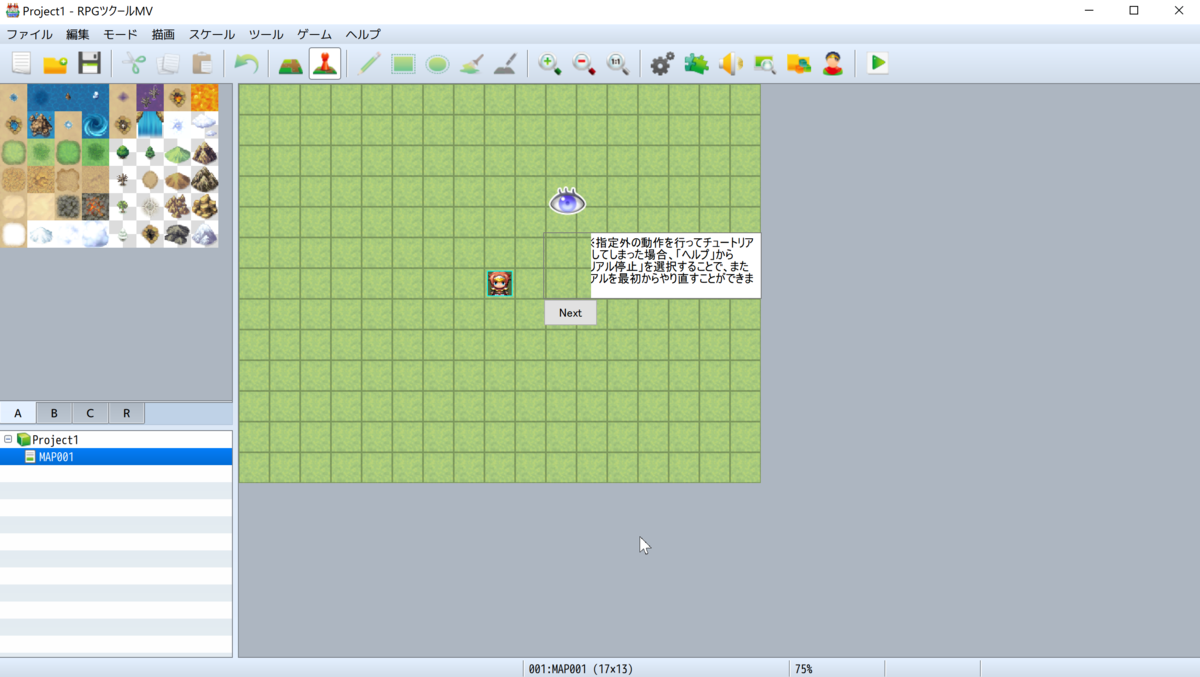The width and height of the screenshot is (1200, 677).
Task: Switch to Map editing mode icon
Action: 290,63
